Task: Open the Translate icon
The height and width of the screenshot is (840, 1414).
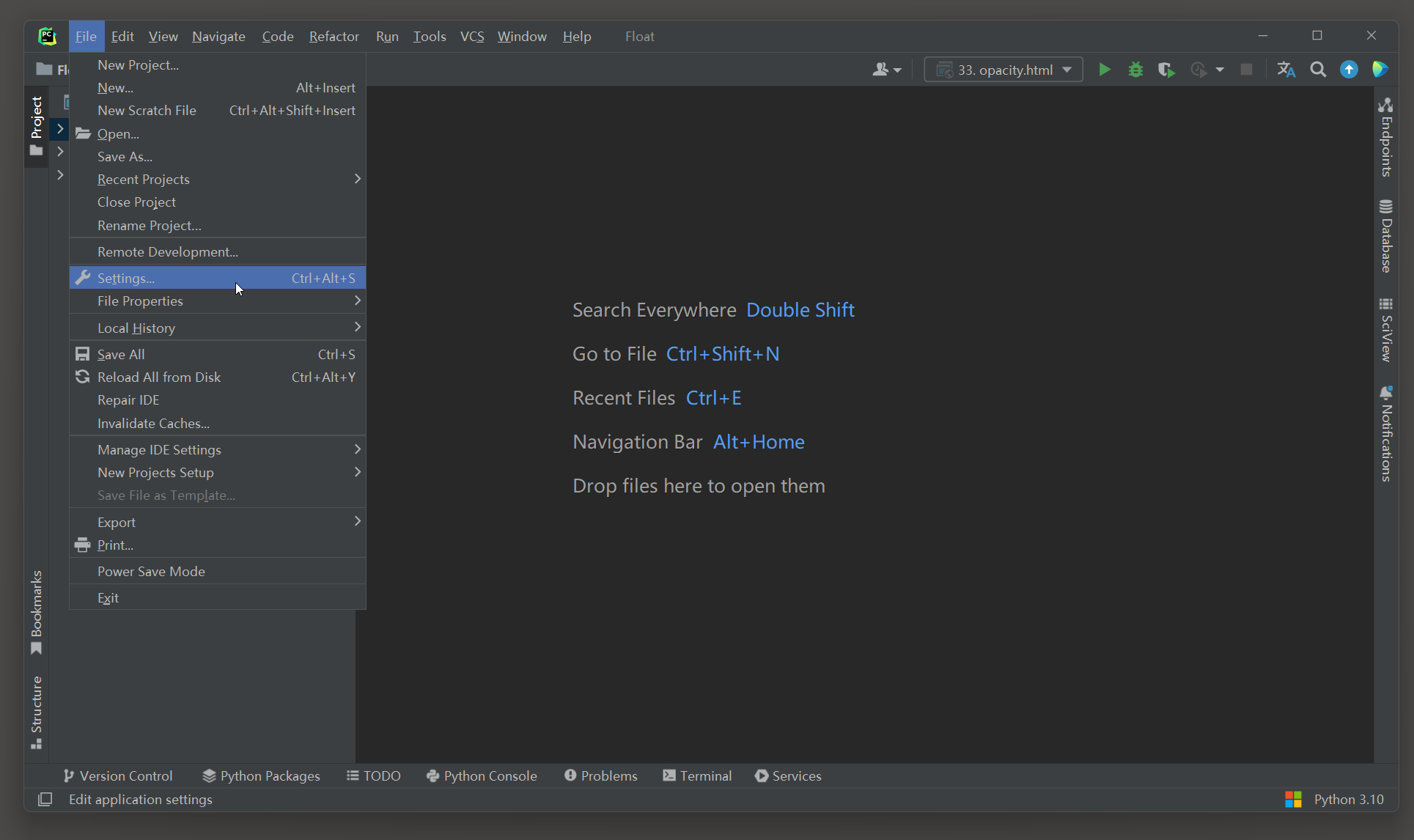Action: click(1286, 70)
